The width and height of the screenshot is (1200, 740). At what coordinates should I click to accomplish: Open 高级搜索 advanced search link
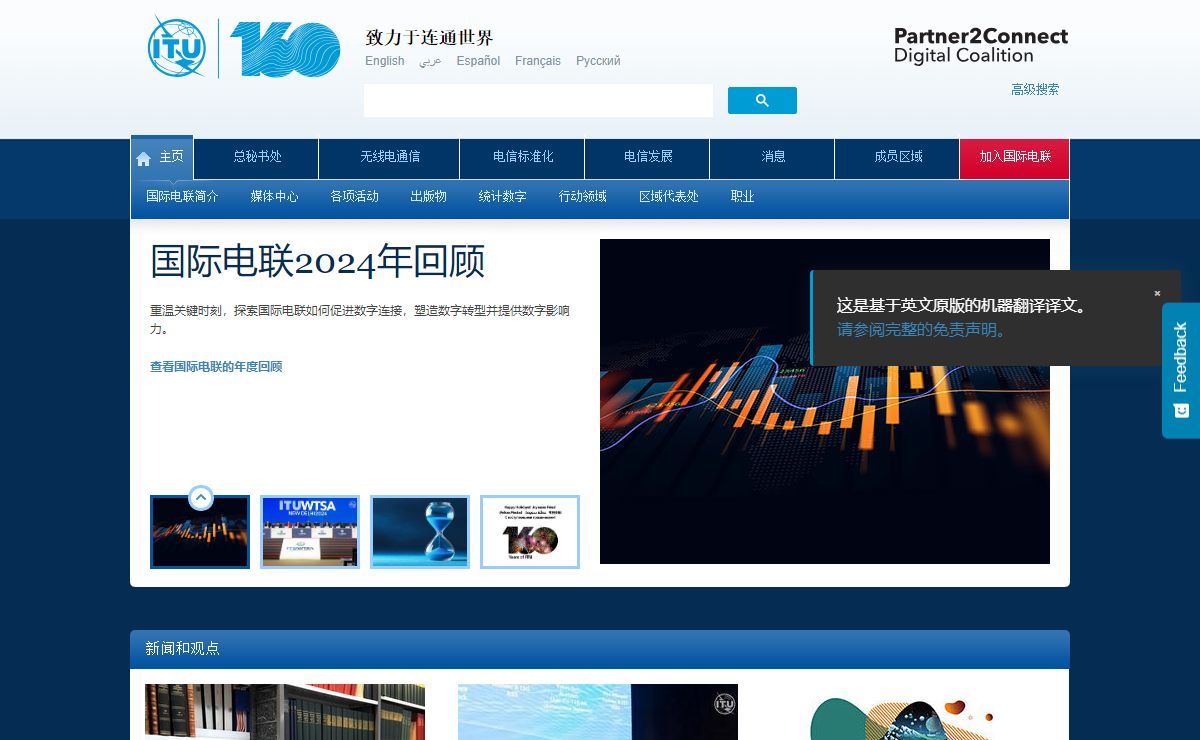pos(1034,90)
